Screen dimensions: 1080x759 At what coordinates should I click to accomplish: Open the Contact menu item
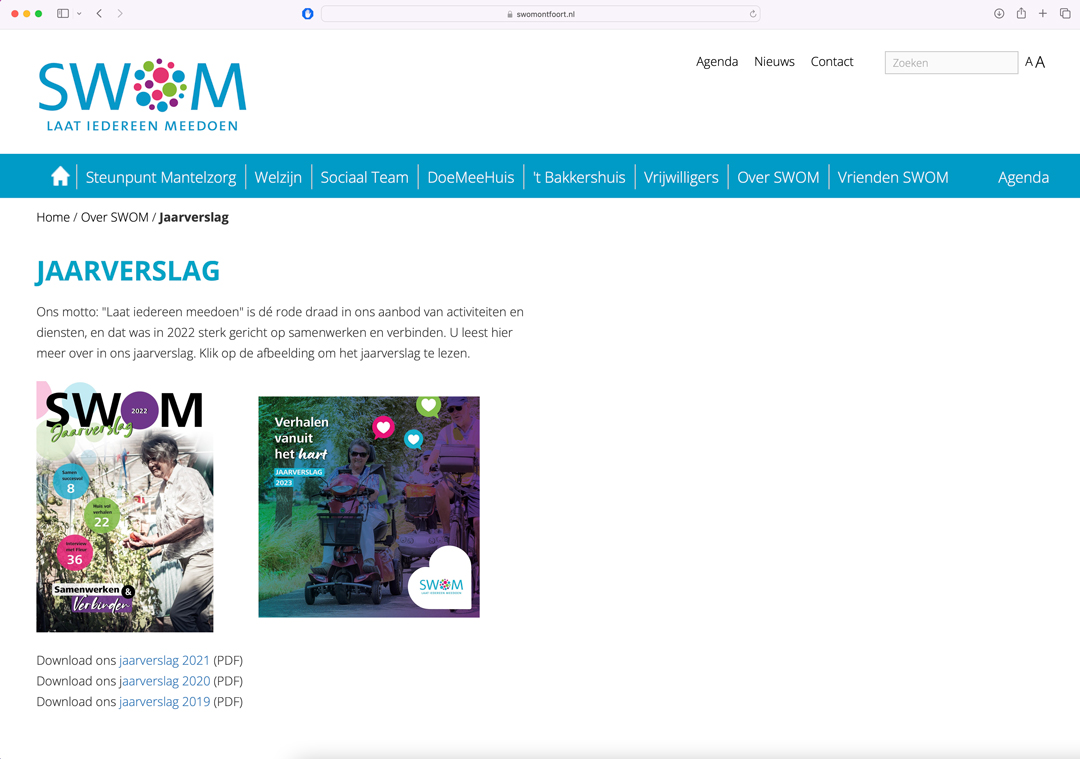click(x=831, y=62)
